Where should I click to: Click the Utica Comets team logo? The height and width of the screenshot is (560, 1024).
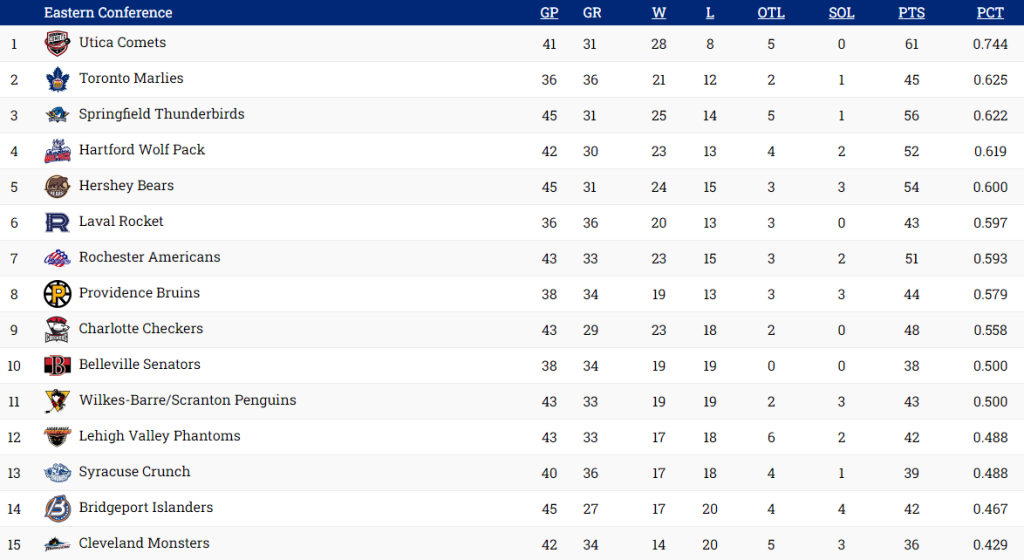[x=57, y=43]
